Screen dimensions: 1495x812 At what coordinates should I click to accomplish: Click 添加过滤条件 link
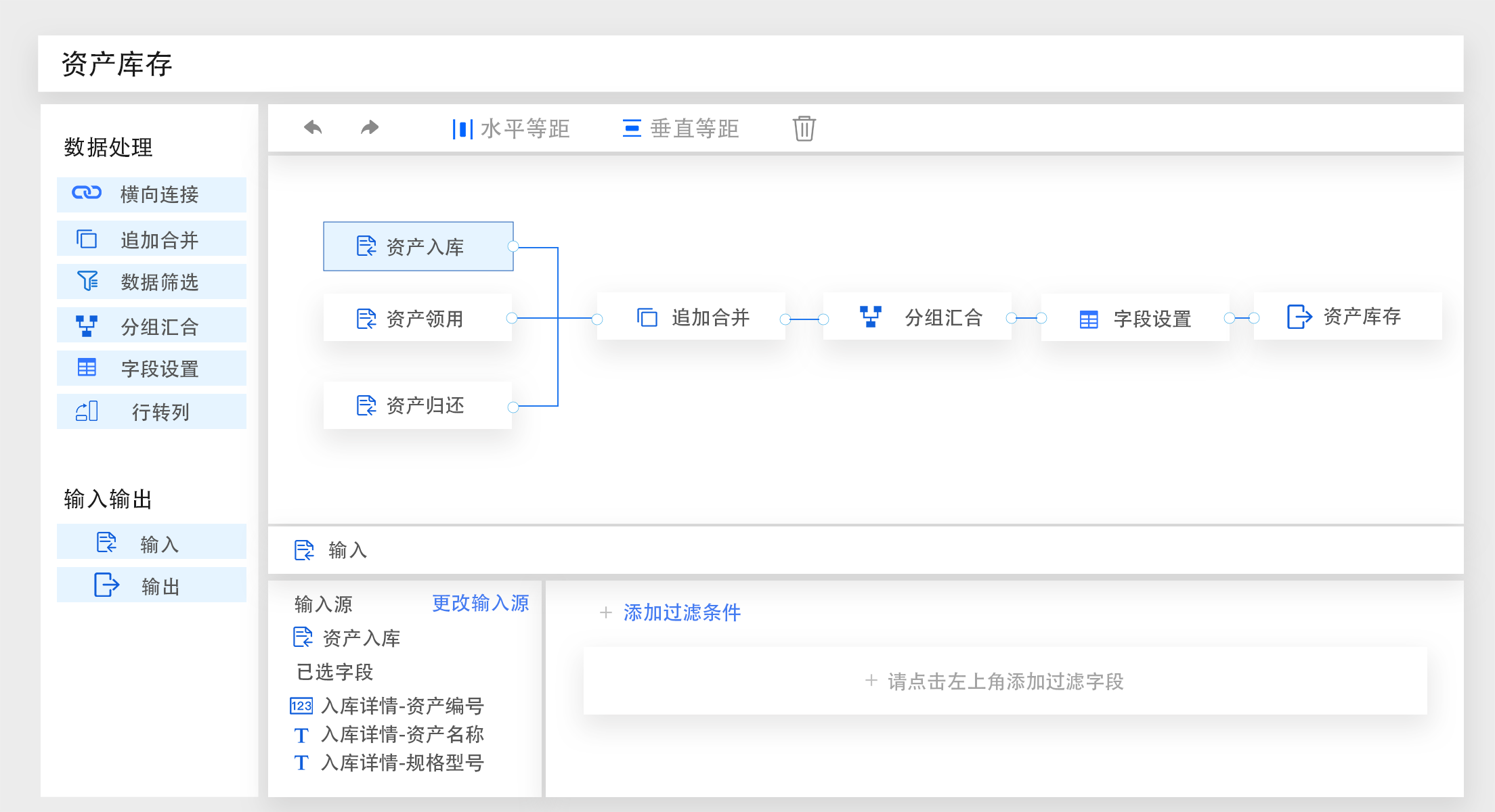pyautogui.click(x=680, y=612)
